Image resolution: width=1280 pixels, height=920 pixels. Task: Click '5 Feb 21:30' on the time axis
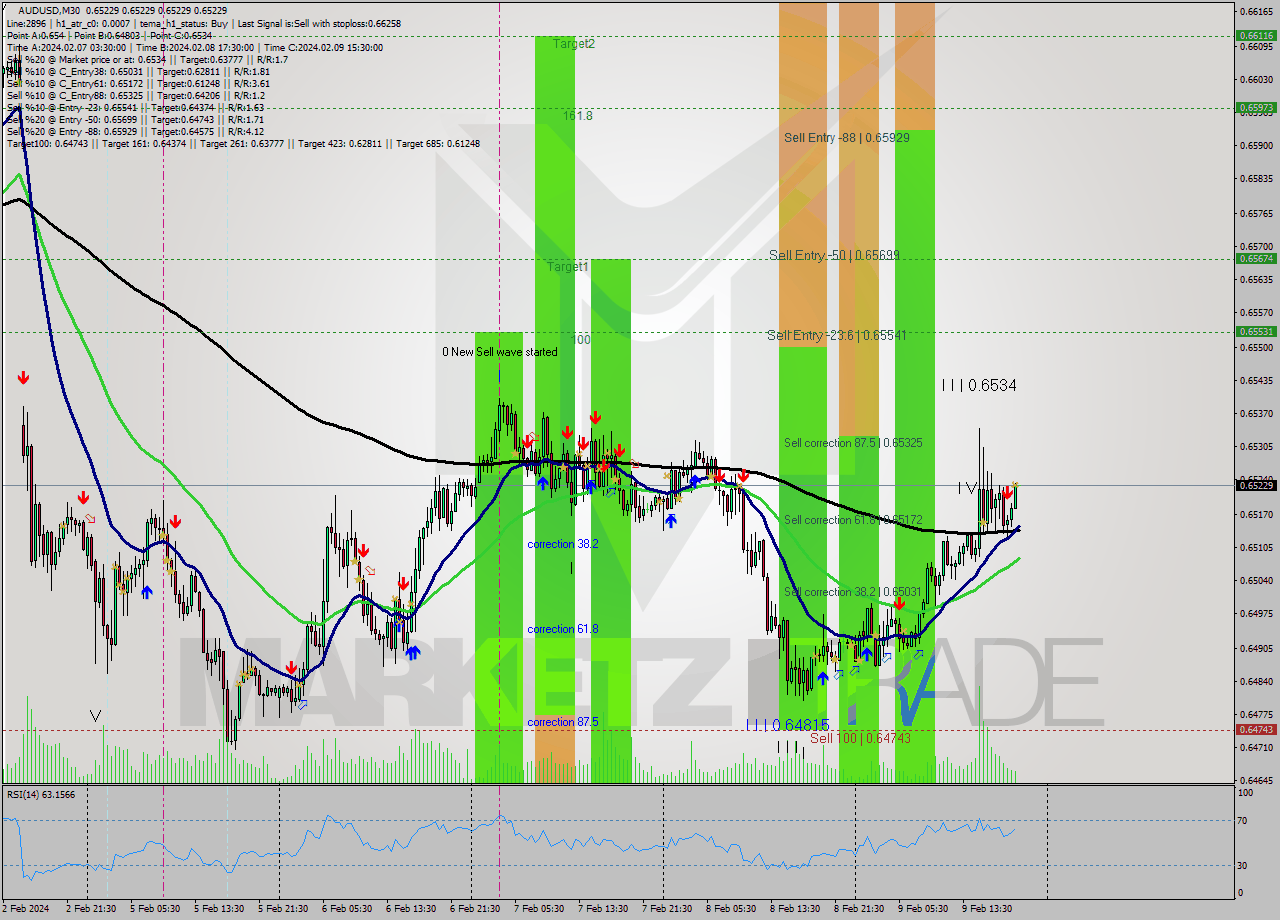tap(282, 908)
